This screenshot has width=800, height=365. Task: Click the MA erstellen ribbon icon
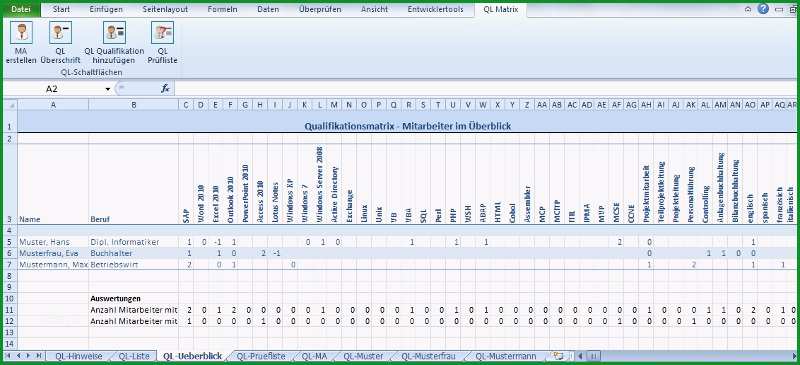21,33
